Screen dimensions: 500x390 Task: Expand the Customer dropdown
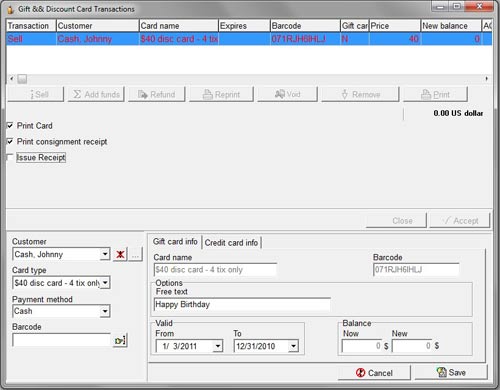(105, 254)
